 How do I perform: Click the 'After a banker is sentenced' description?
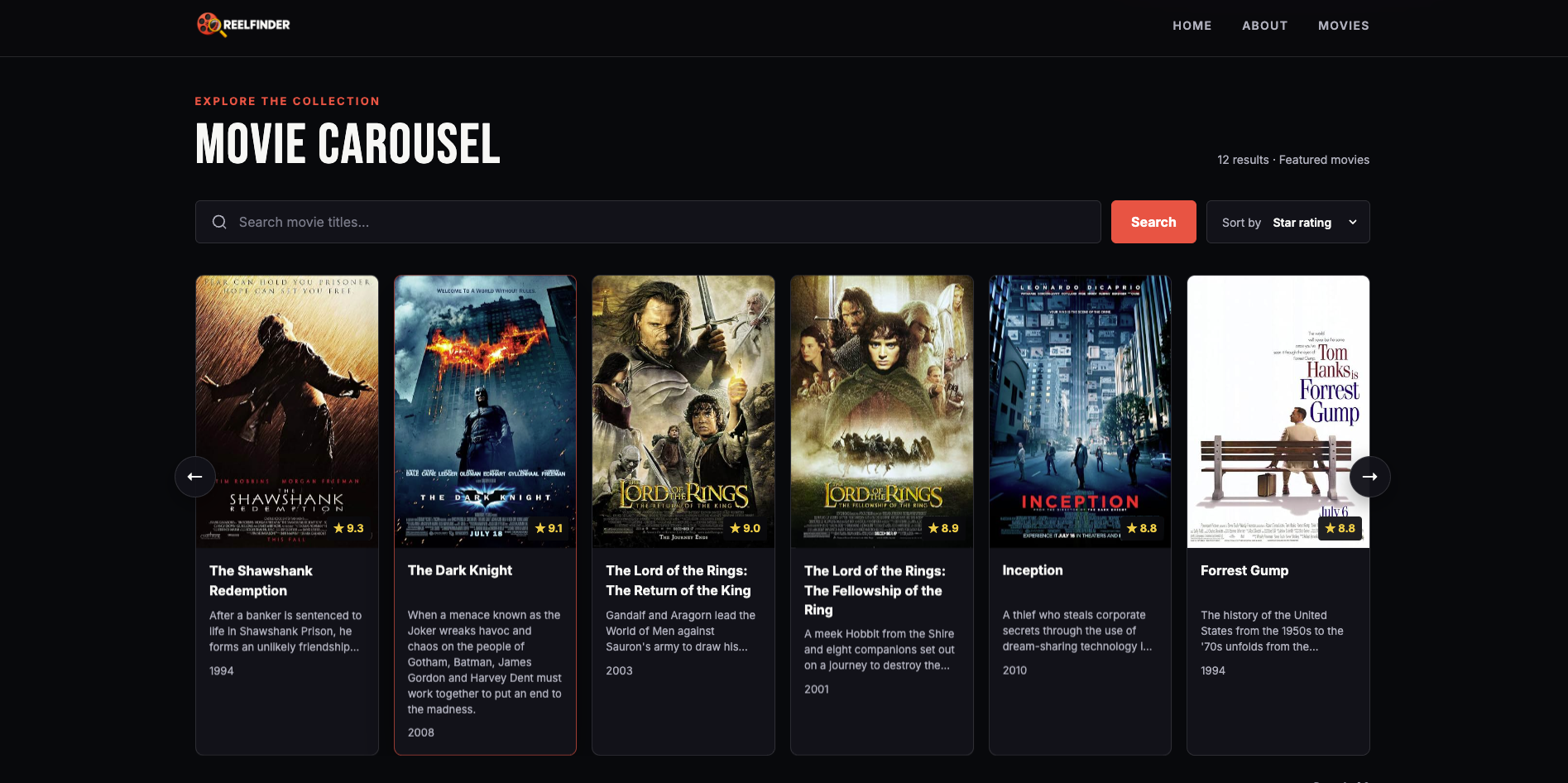click(x=285, y=631)
